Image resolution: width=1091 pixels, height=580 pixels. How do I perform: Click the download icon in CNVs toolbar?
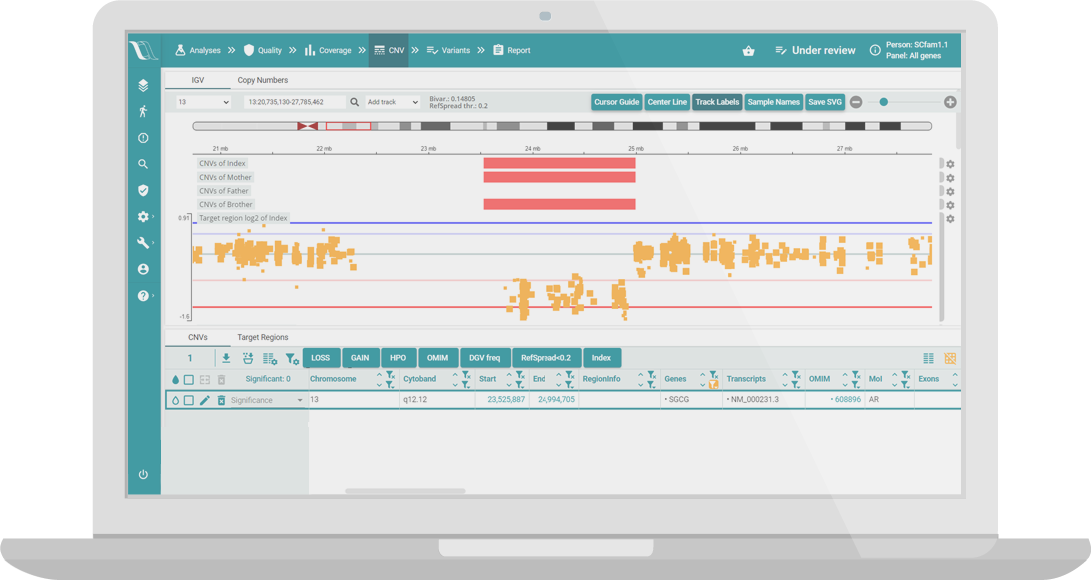coord(226,358)
